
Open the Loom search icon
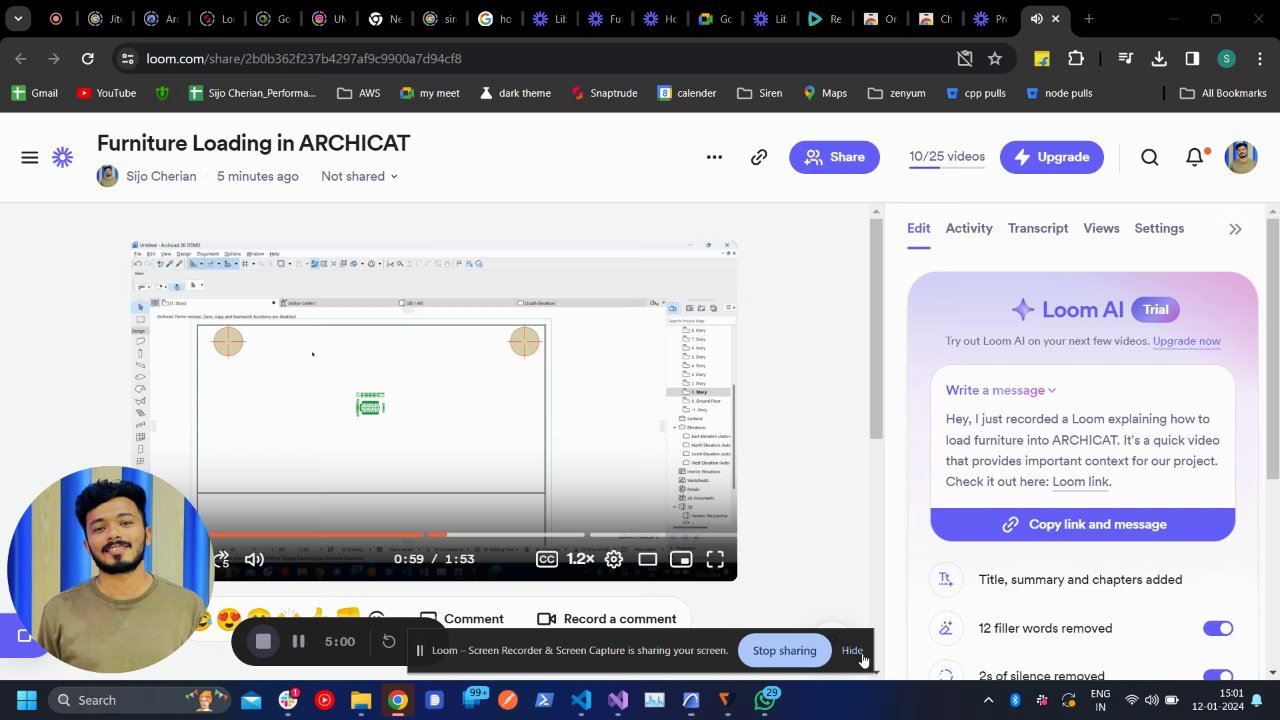pyautogui.click(x=1150, y=157)
